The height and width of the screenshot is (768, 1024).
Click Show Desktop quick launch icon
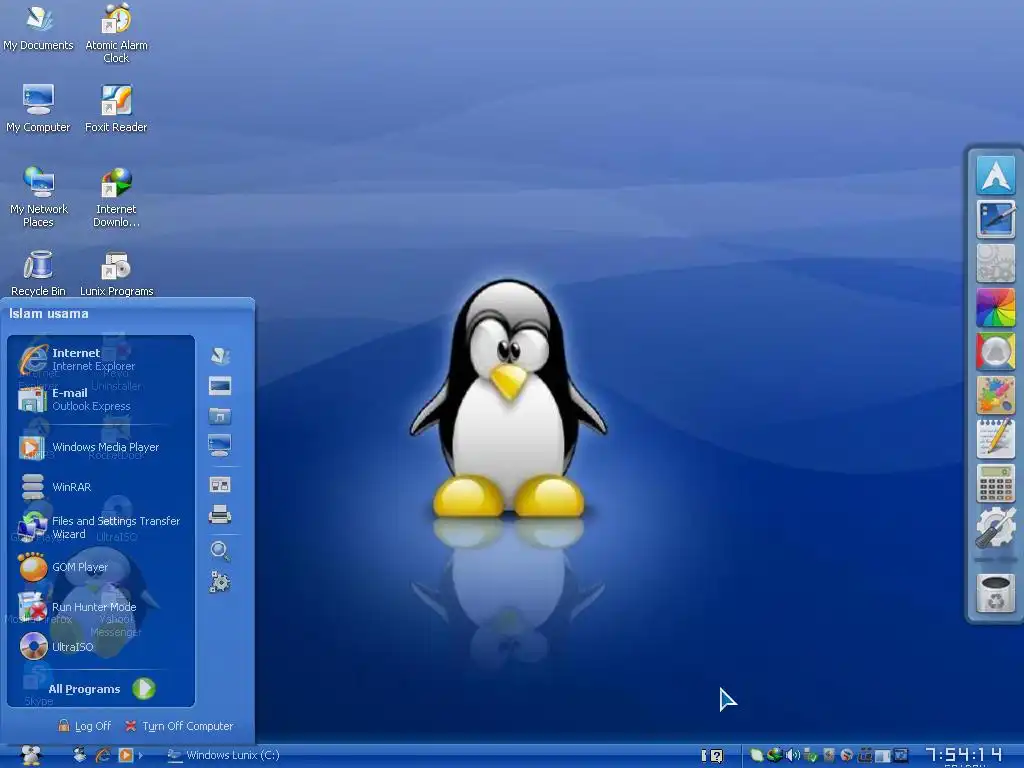[80, 755]
